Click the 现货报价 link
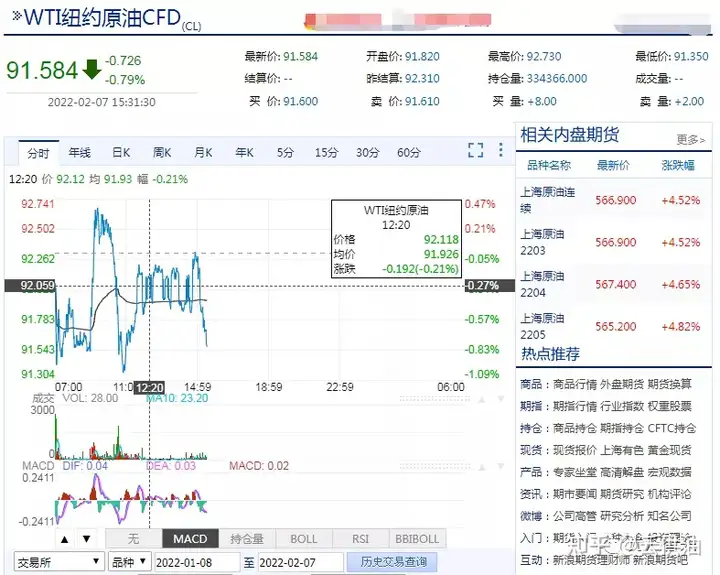The height and width of the screenshot is (575, 720). 574,450
